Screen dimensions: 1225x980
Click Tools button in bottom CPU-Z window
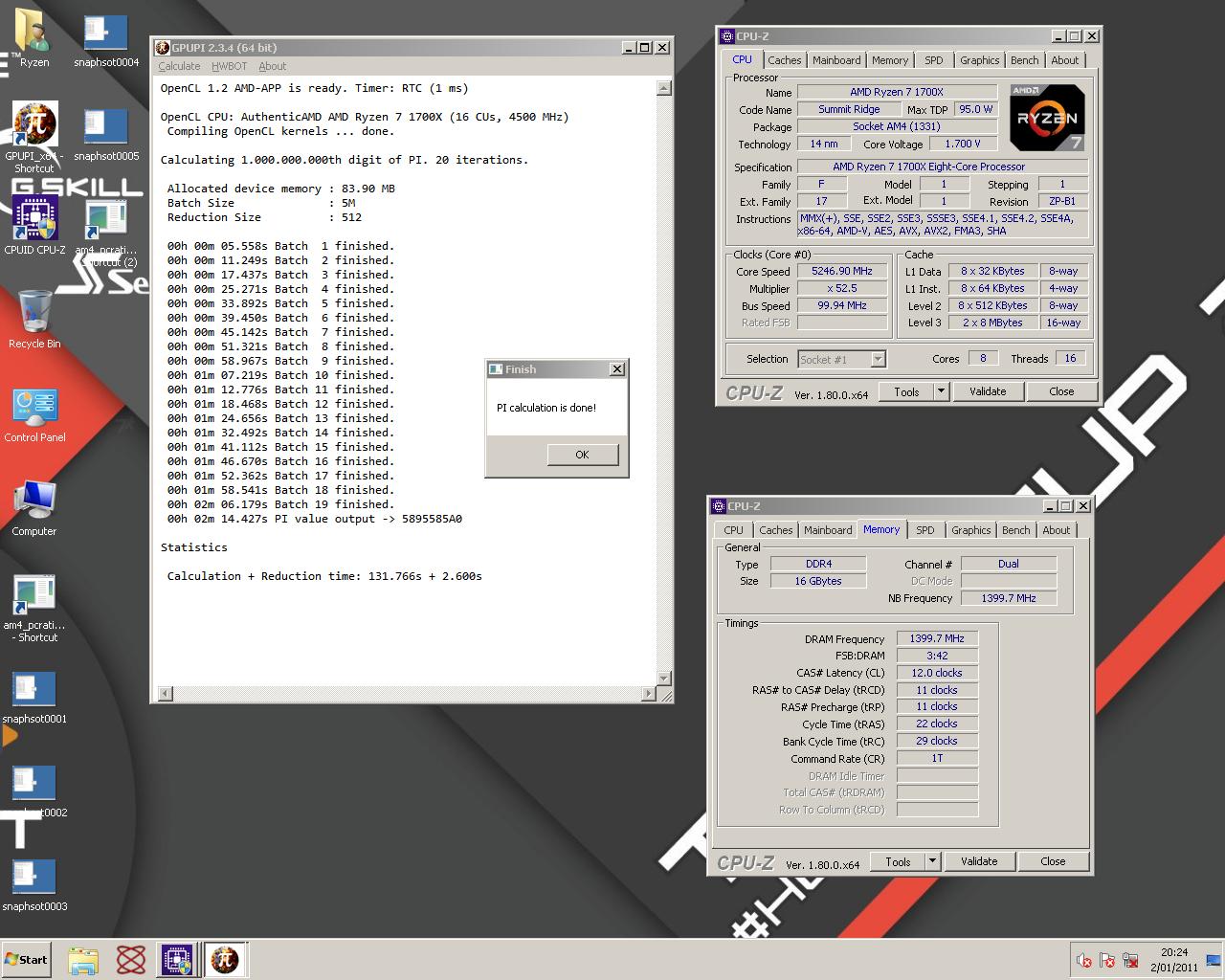[x=898, y=861]
